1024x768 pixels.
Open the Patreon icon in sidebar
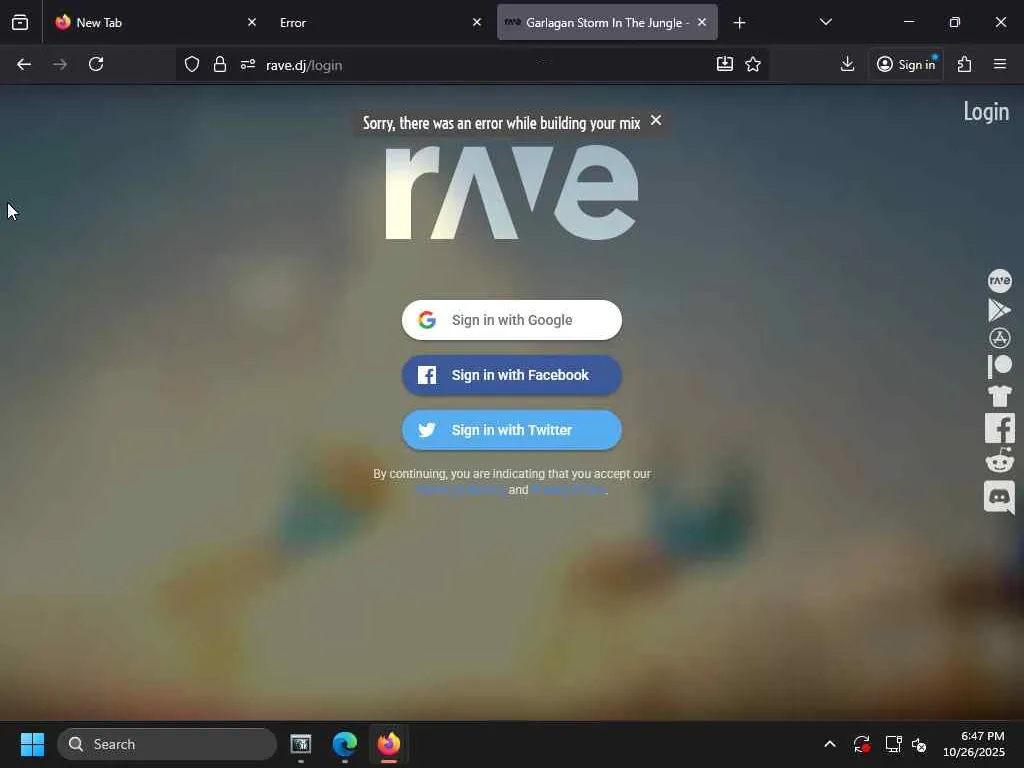click(999, 366)
